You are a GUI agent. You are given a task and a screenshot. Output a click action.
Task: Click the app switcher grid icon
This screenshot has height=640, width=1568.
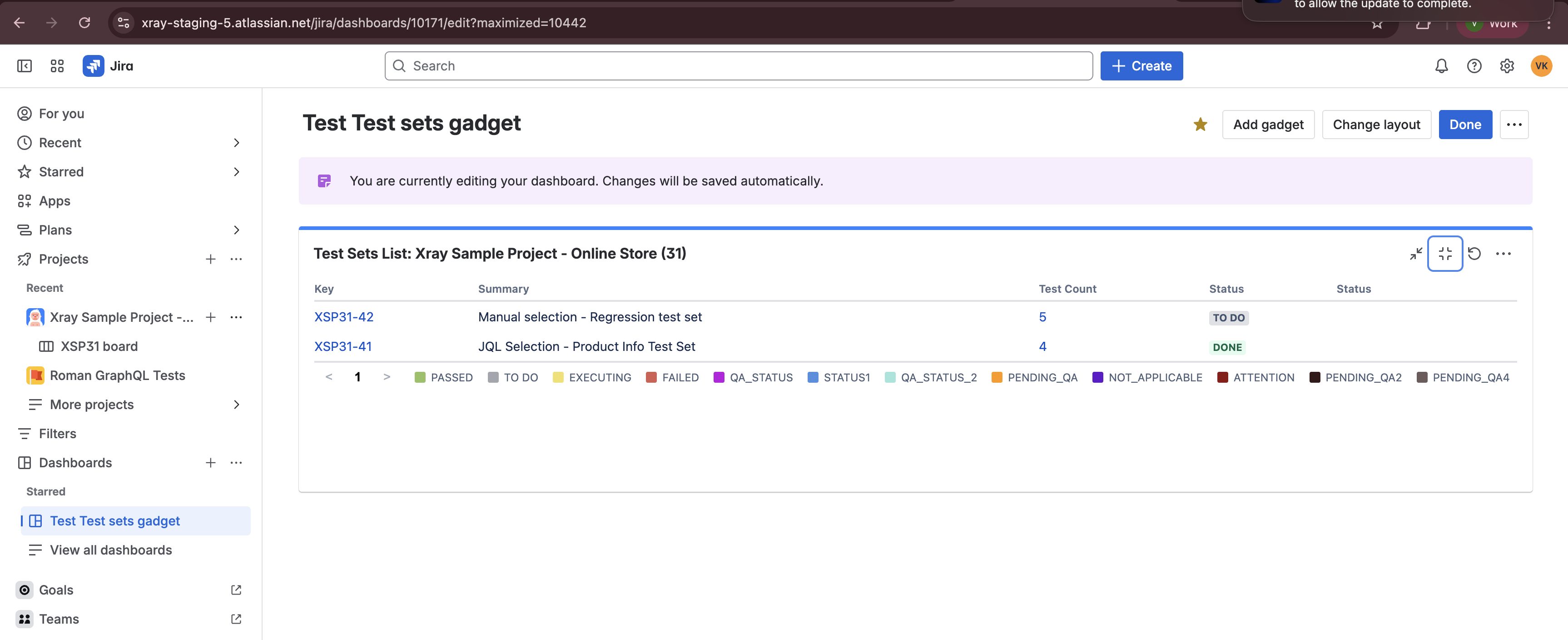click(x=57, y=66)
